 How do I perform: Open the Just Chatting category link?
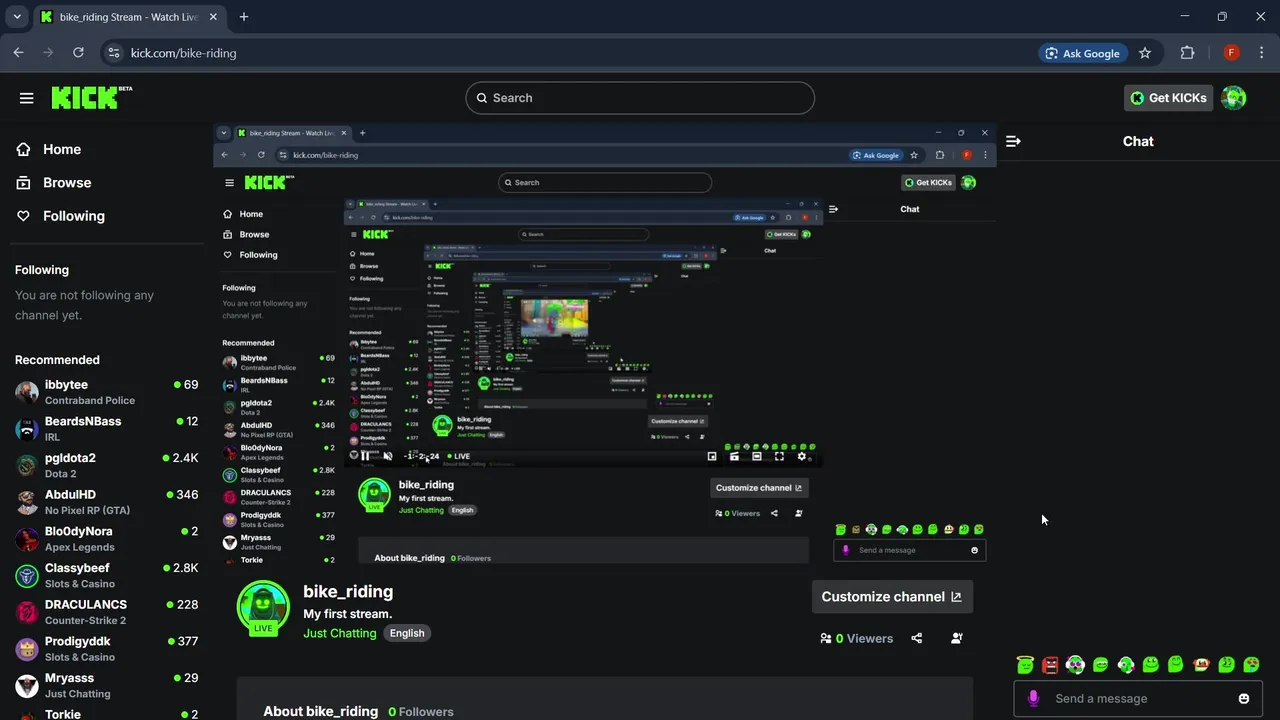[x=340, y=633]
